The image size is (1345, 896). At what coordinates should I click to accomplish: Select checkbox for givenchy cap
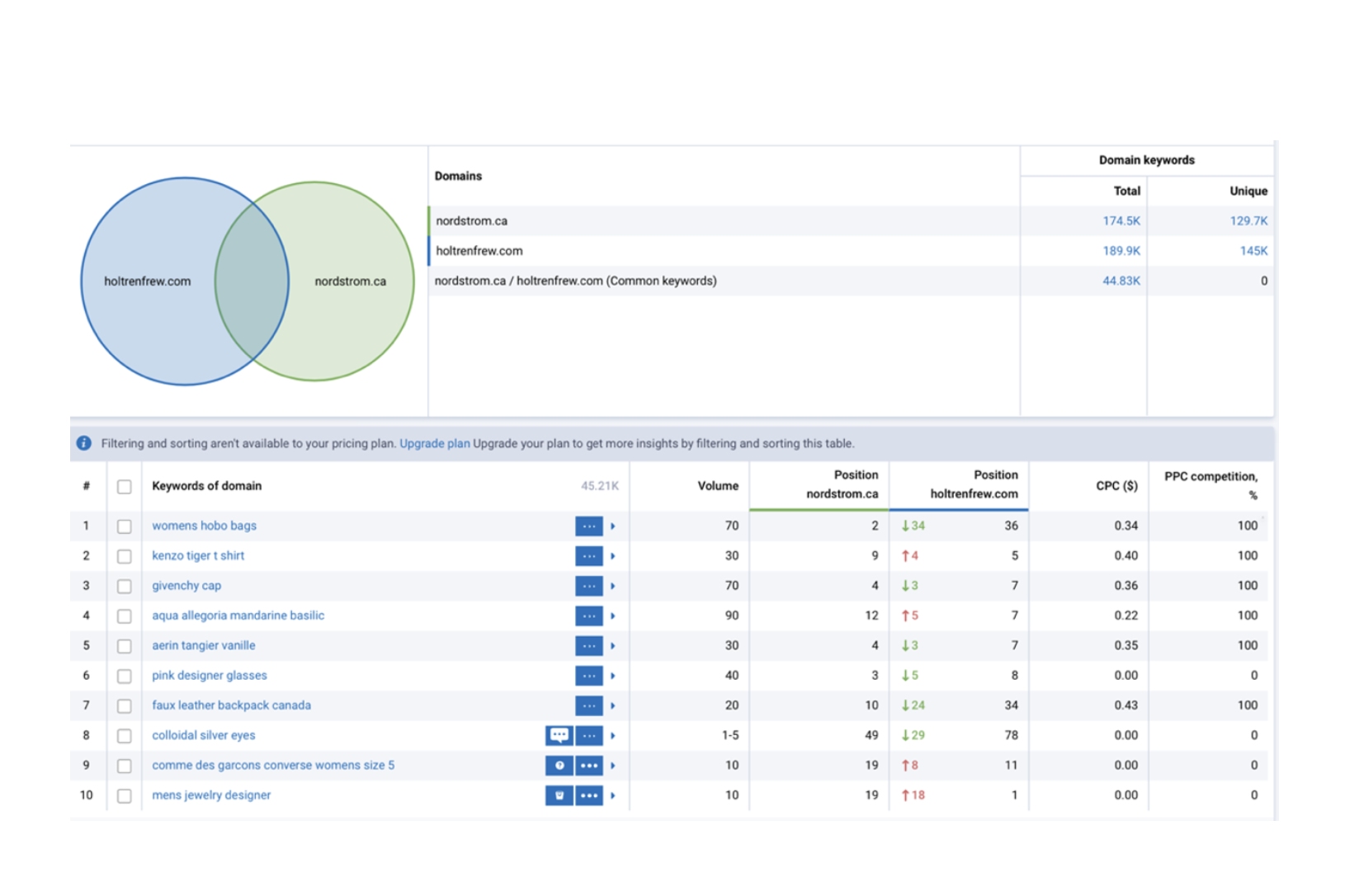pos(124,587)
